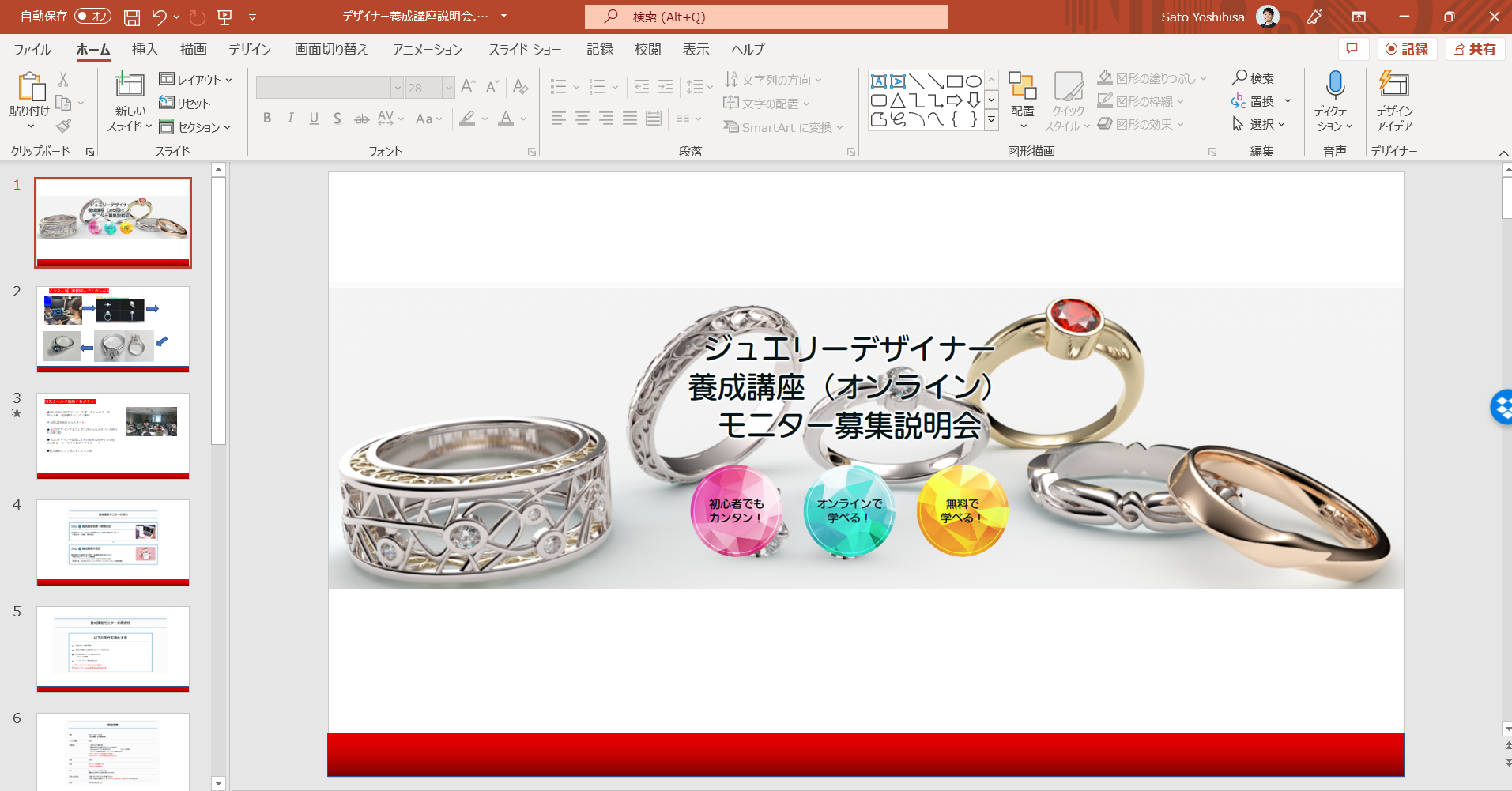Click the Dictation microphone icon
Screen dimensions: 1512x791
click(x=1335, y=85)
